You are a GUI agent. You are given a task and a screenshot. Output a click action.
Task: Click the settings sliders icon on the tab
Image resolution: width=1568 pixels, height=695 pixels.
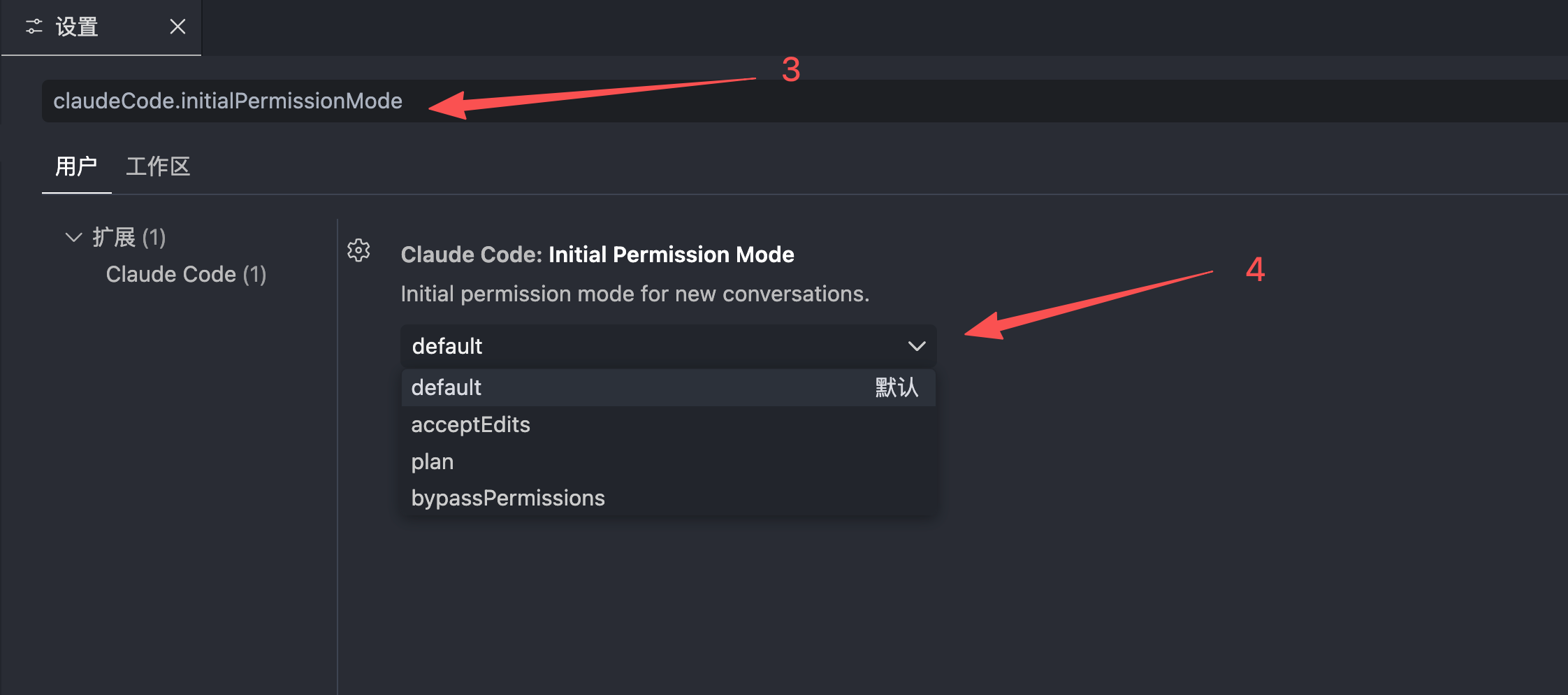click(34, 27)
